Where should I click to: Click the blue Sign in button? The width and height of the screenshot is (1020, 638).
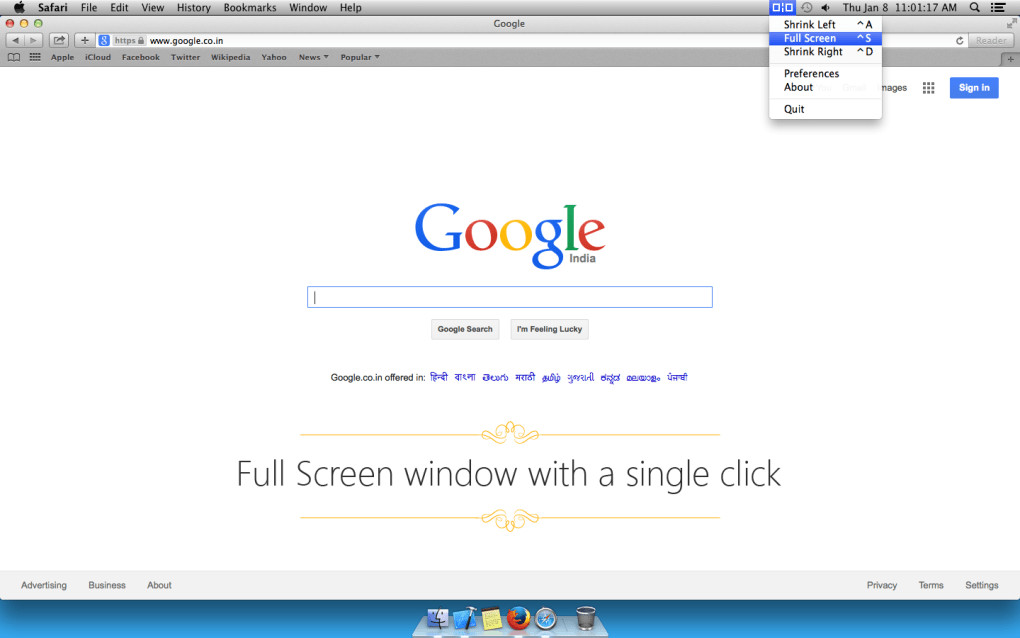[974, 88]
